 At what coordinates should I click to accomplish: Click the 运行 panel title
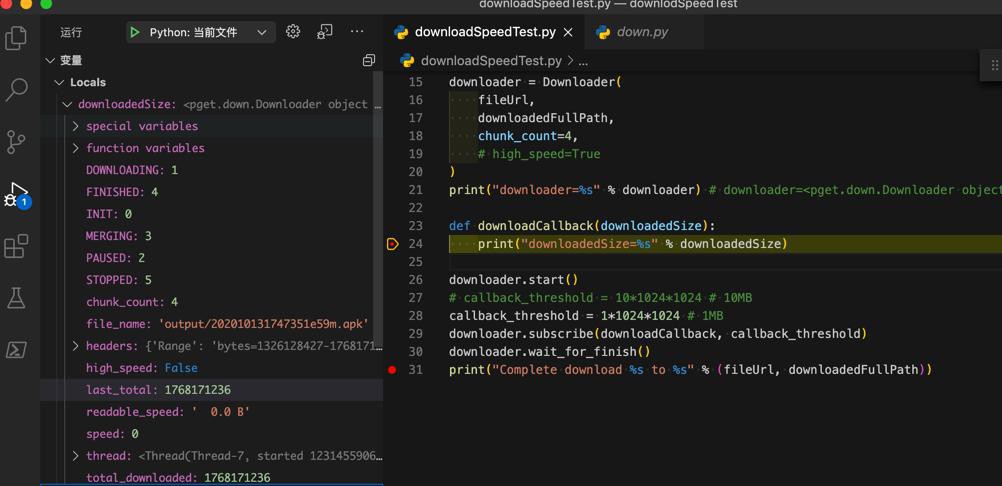pyautogui.click(x=71, y=32)
